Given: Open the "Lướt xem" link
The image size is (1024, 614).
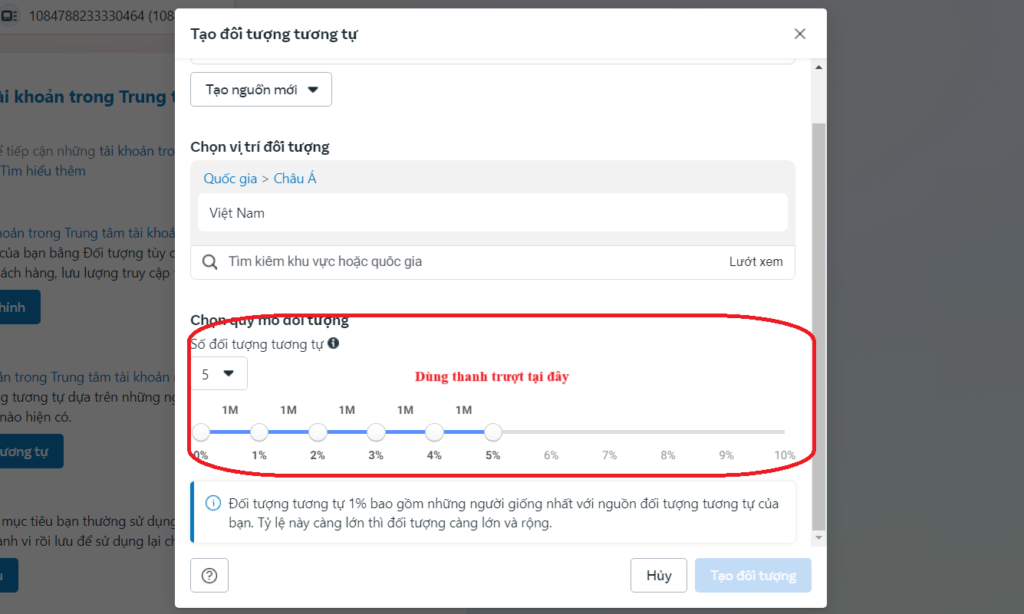Looking at the screenshot, I should click(757, 261).
